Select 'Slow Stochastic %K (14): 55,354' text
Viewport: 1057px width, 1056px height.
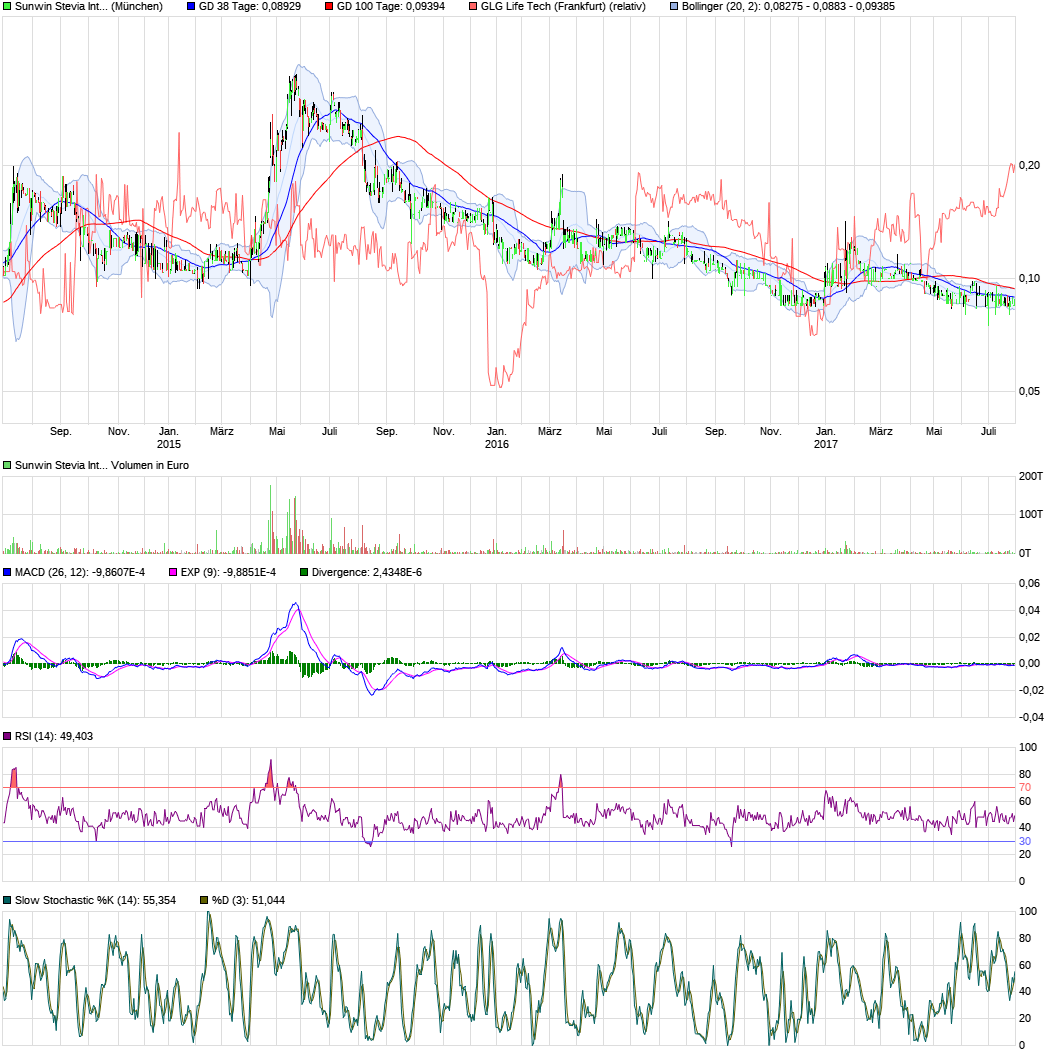(95, 901)
